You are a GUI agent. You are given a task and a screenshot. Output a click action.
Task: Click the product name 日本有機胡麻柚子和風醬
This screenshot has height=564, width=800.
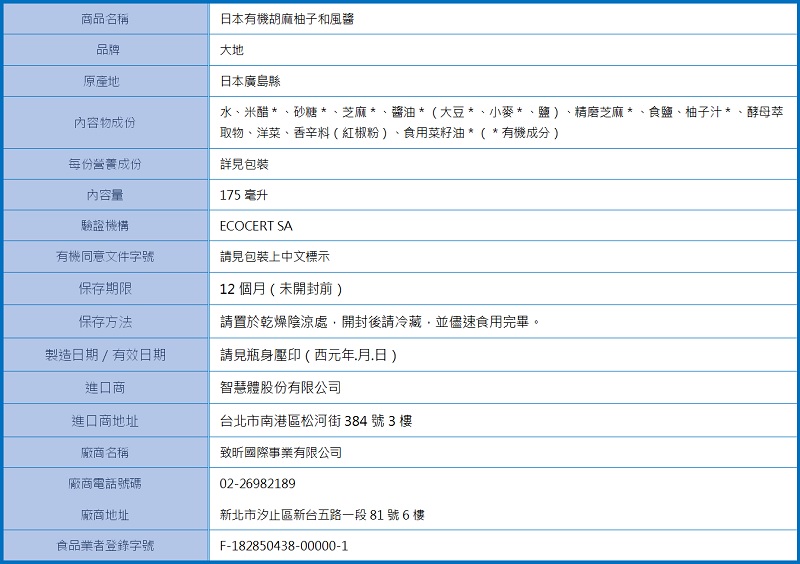point(286,19)
